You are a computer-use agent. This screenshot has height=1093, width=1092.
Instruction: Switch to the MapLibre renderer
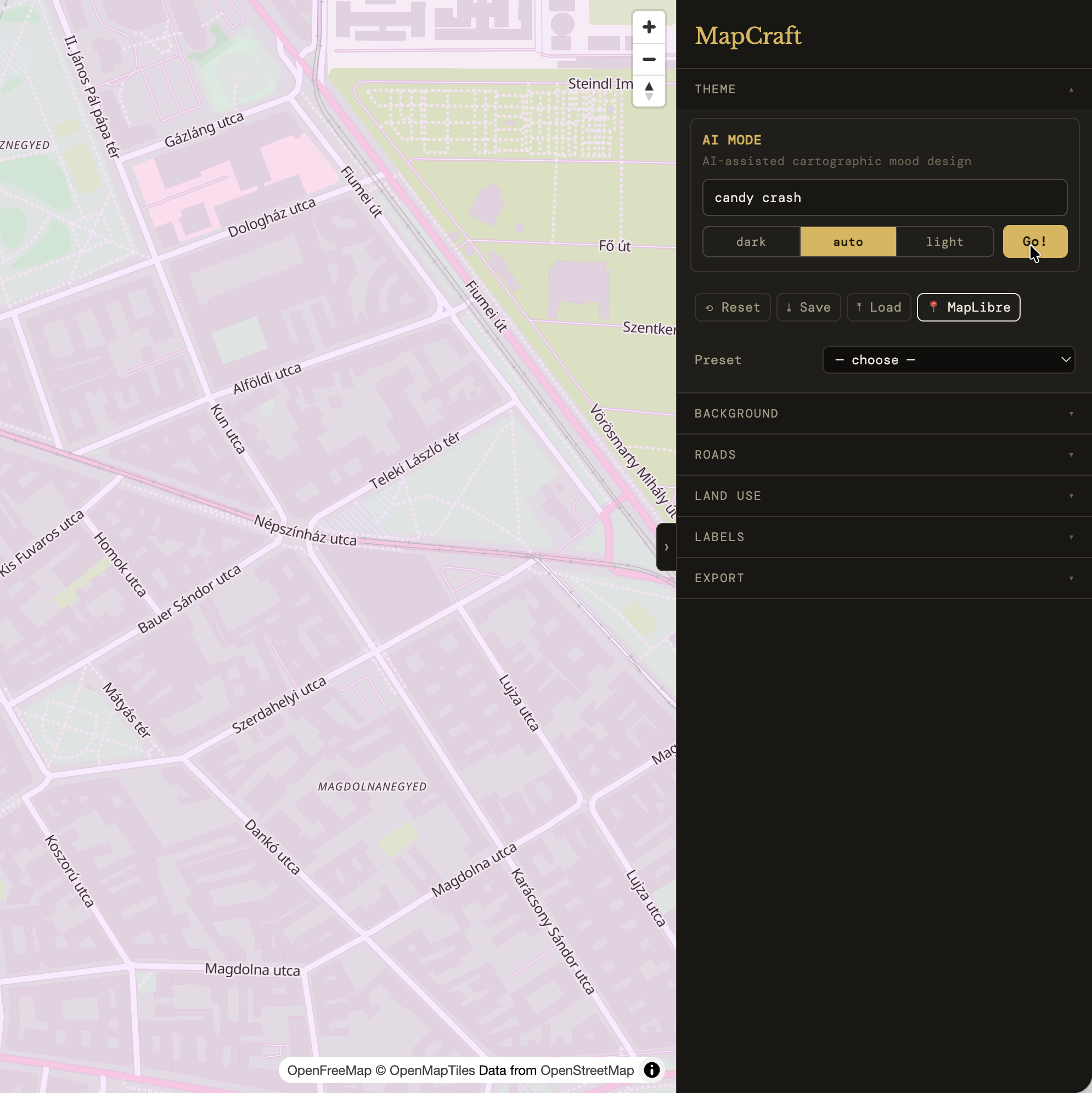point(968,307)
